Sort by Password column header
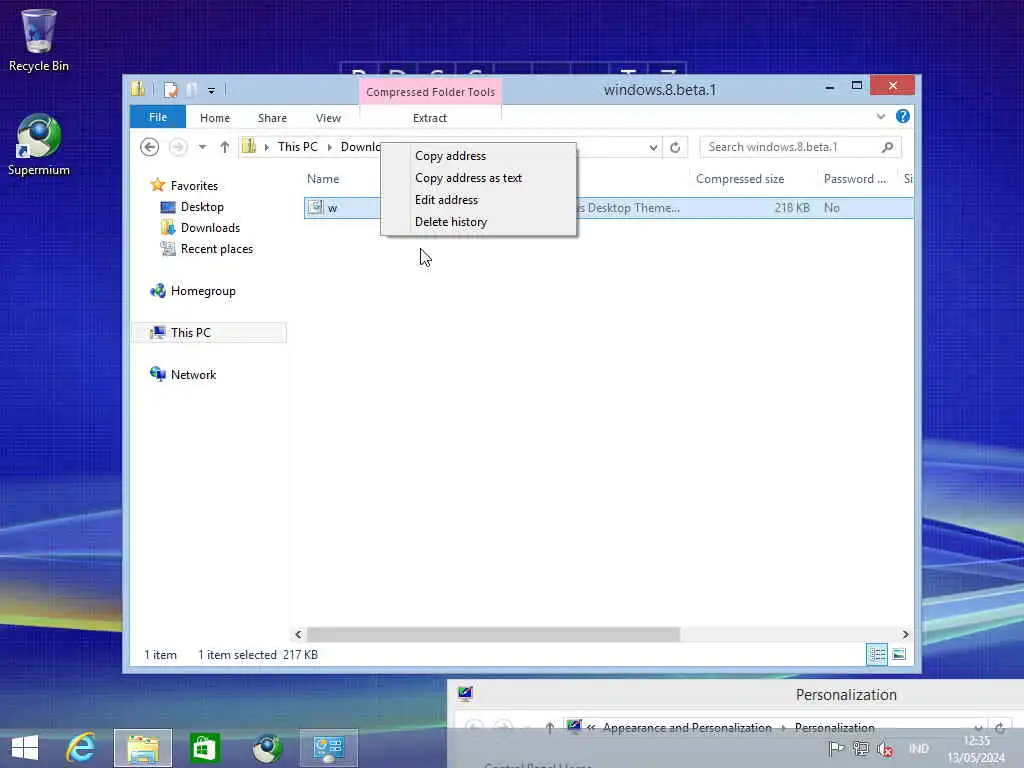Screen dimensions: 1024x768 [854, 179]
